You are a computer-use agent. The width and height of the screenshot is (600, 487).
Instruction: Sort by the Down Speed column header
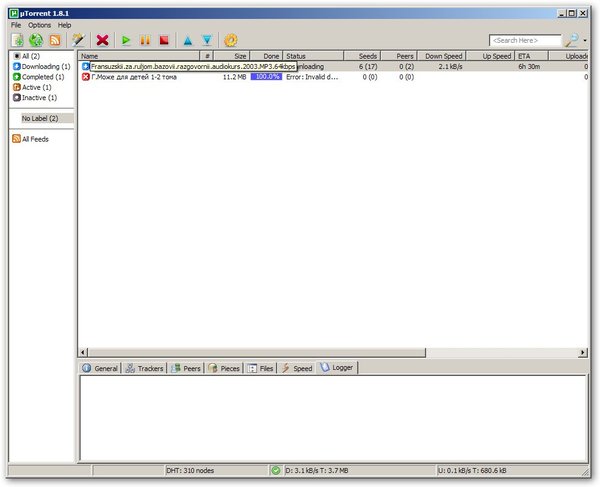click(x=441, y=56)
